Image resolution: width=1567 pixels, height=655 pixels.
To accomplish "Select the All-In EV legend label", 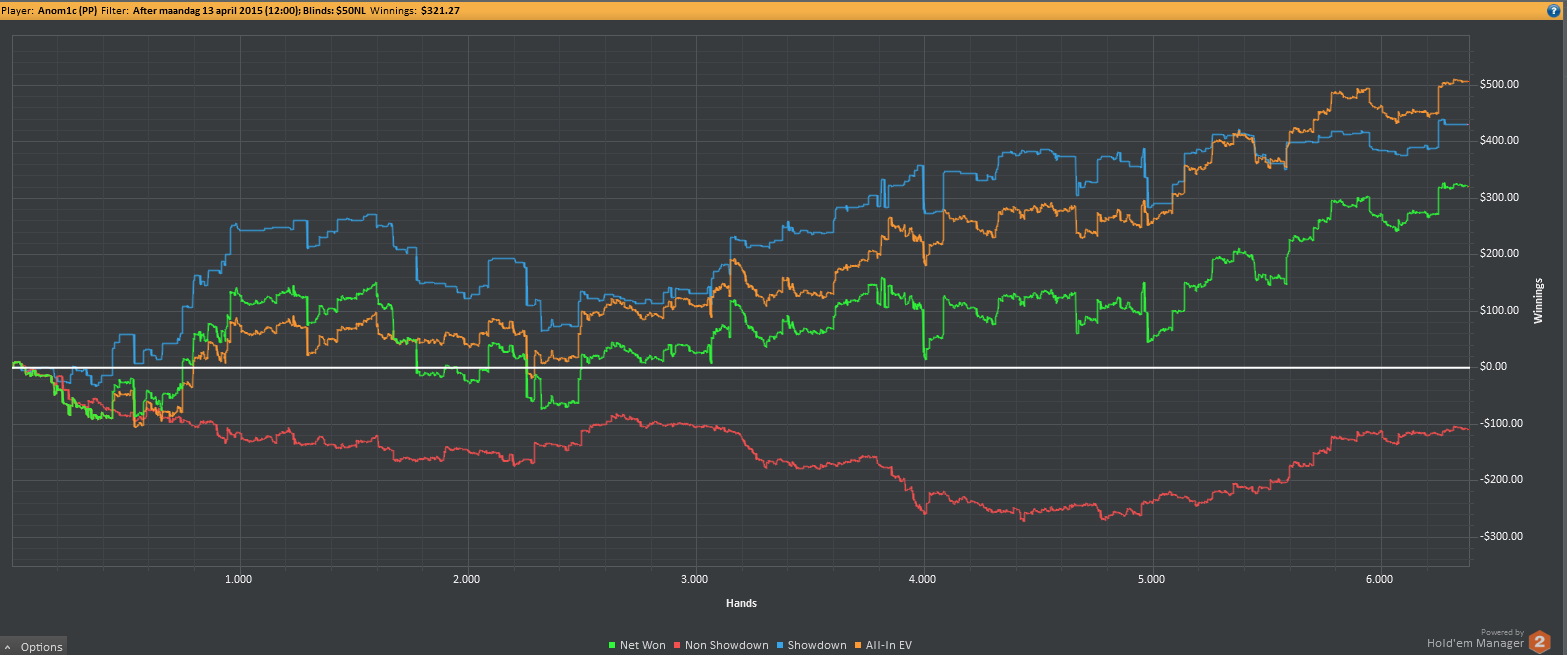I will coord(889,645).
